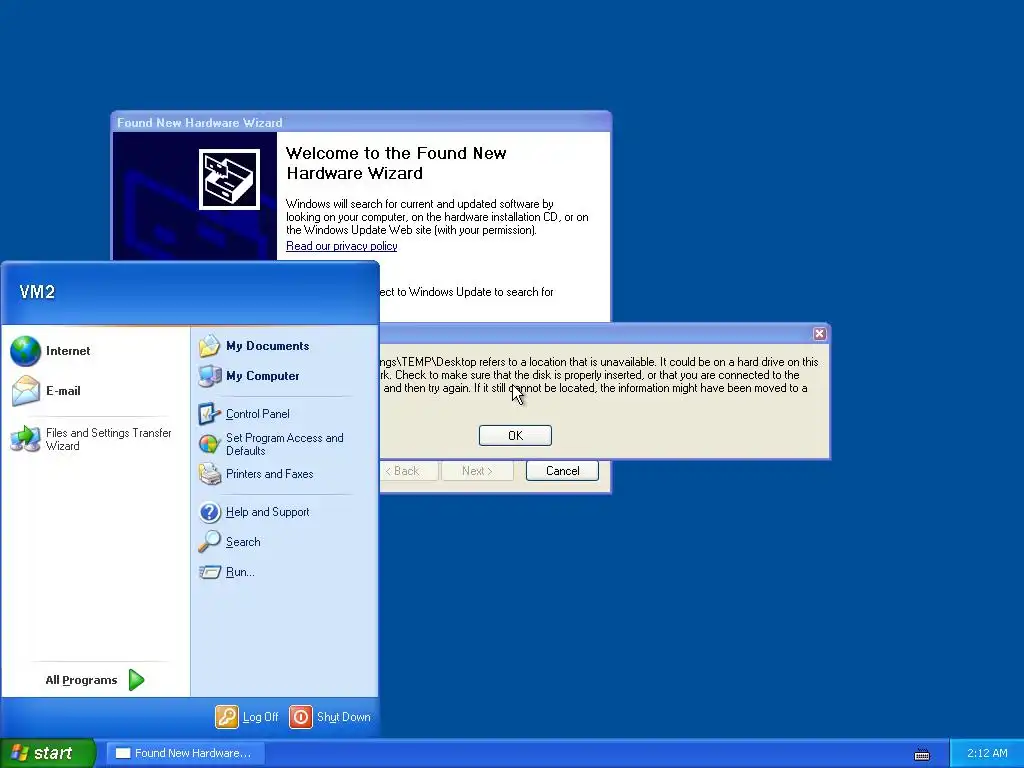This screenshot has height=768, width=1024.
Task: Click the Run... text label
Action: pos(240,572)
